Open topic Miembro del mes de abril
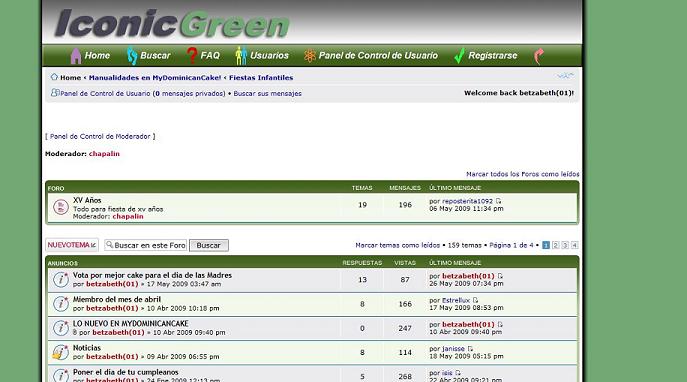This screenshot has height=382, width=687. pyautogui.click(x=117, y=299)
